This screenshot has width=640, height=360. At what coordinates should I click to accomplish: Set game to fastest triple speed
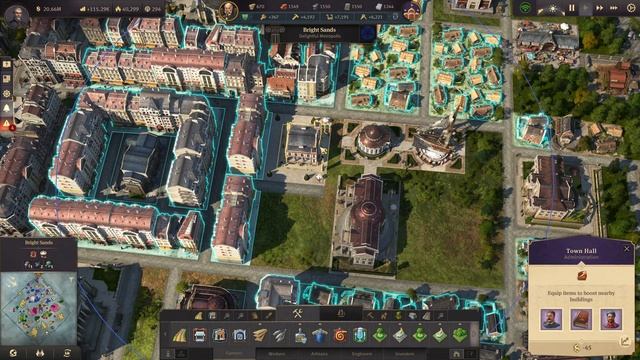614,8
